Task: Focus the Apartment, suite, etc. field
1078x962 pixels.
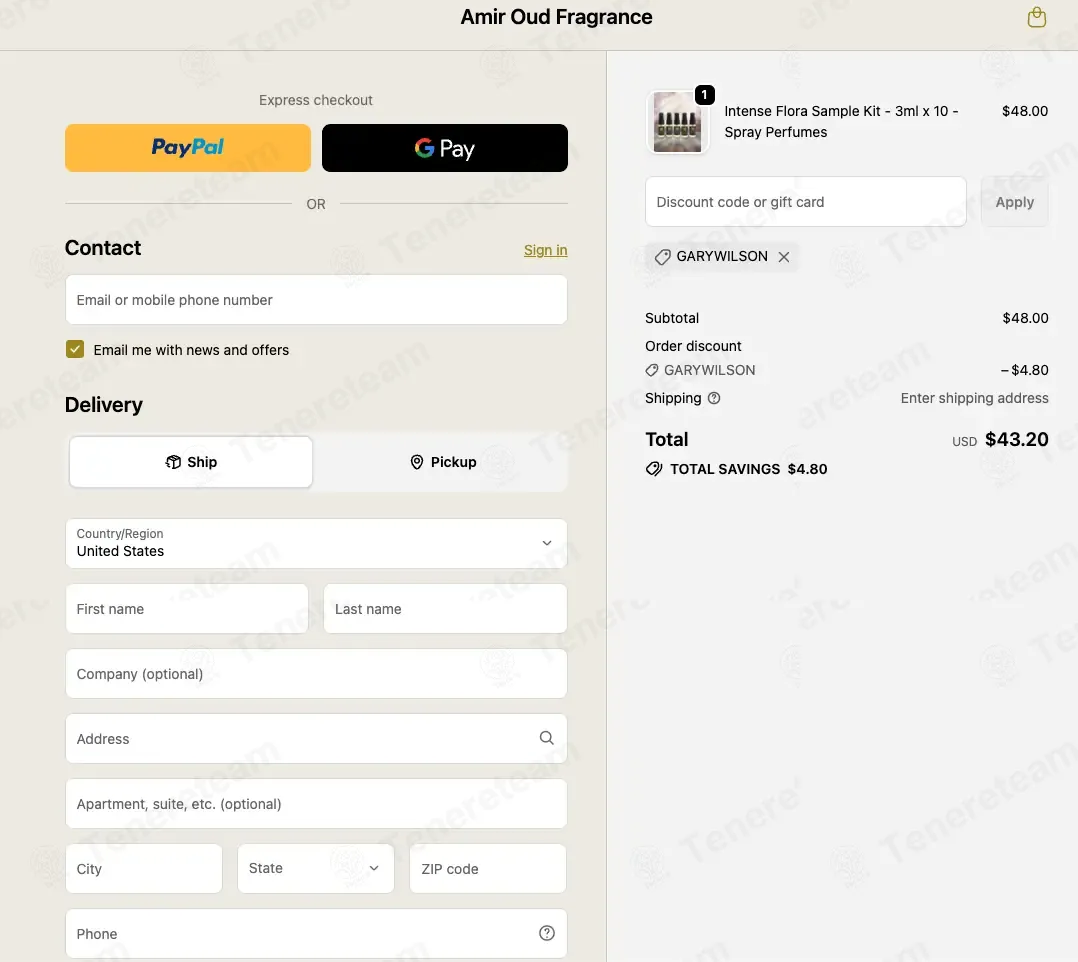Action: (316, 804)
